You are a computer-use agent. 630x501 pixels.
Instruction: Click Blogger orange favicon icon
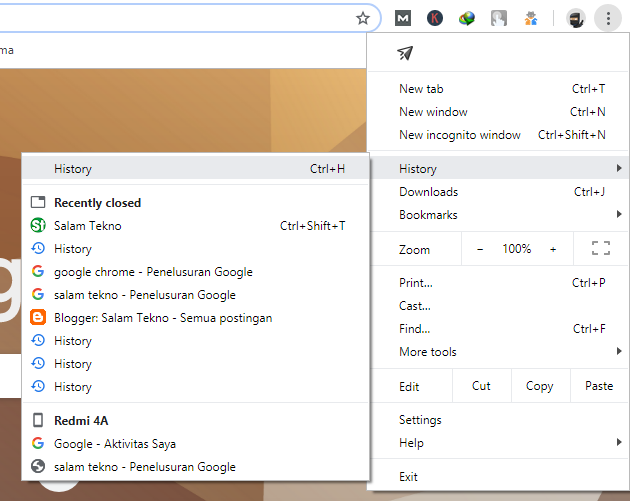click(38, 317)
